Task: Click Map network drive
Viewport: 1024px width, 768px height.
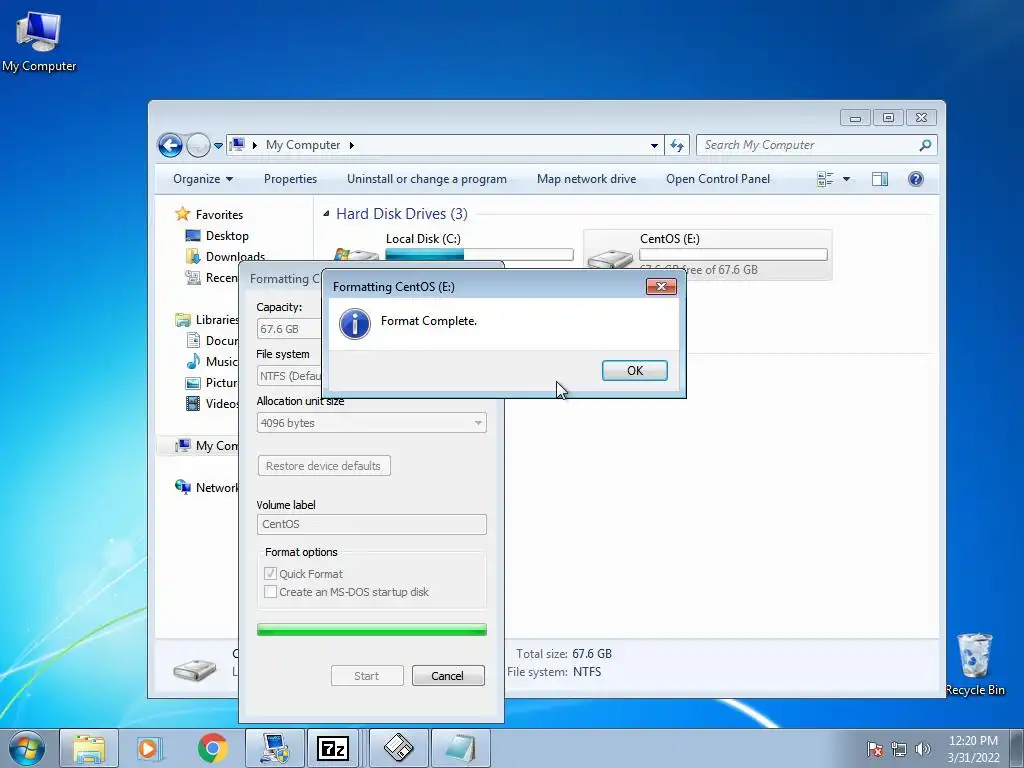Action: pyautogui.click(x=586, y=179)
